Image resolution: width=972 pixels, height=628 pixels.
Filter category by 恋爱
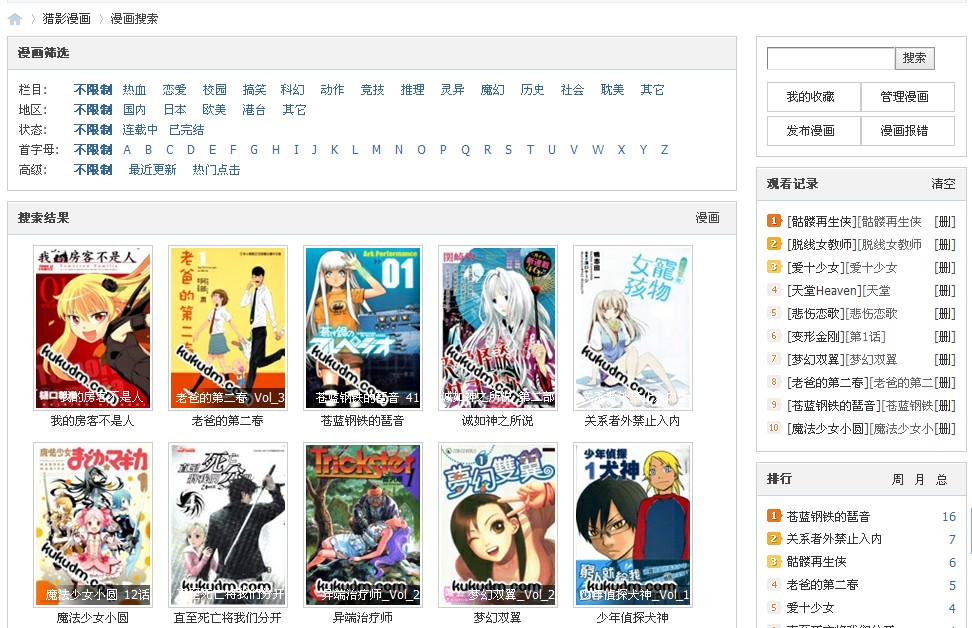tap(174, 90)
